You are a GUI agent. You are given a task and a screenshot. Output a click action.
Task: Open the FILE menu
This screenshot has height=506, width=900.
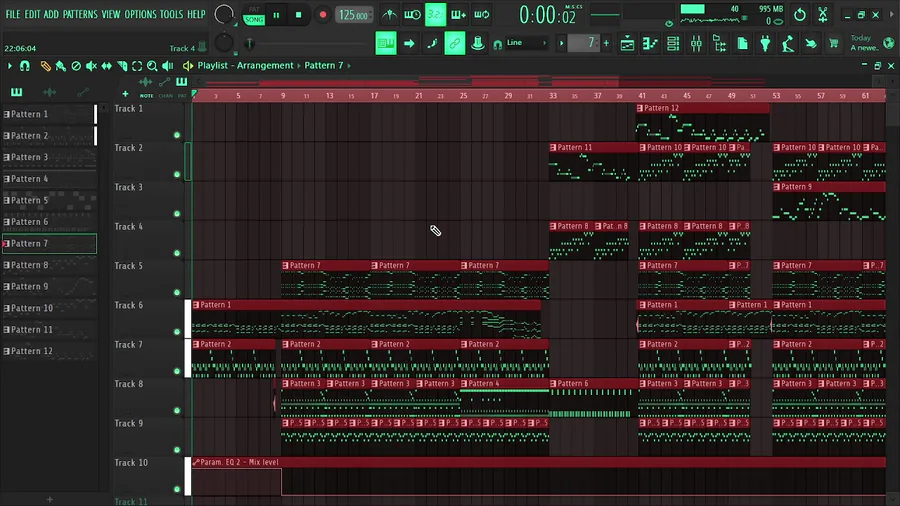13,14
